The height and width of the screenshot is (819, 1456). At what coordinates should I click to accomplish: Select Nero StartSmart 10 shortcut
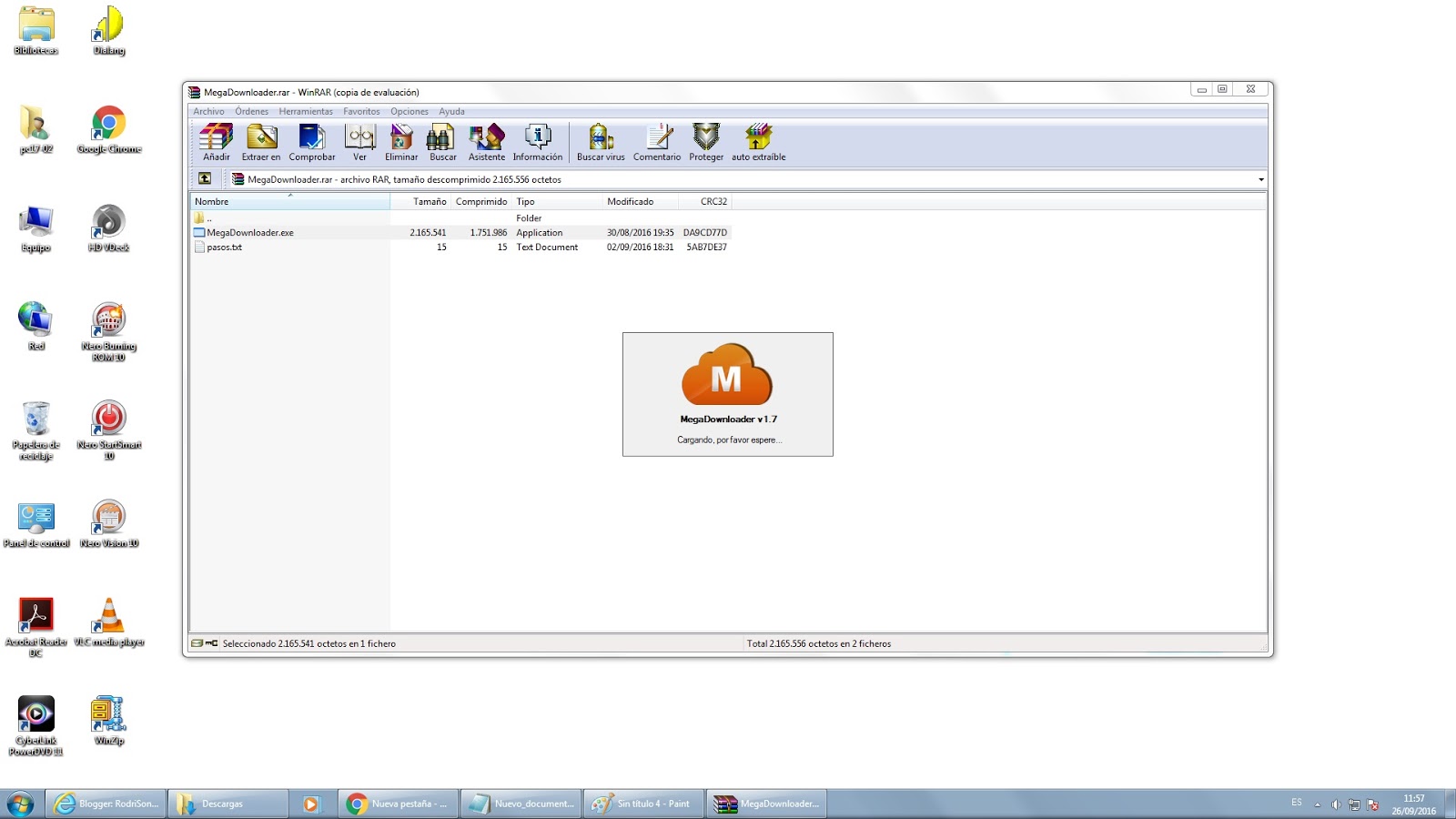pos(109,430)
